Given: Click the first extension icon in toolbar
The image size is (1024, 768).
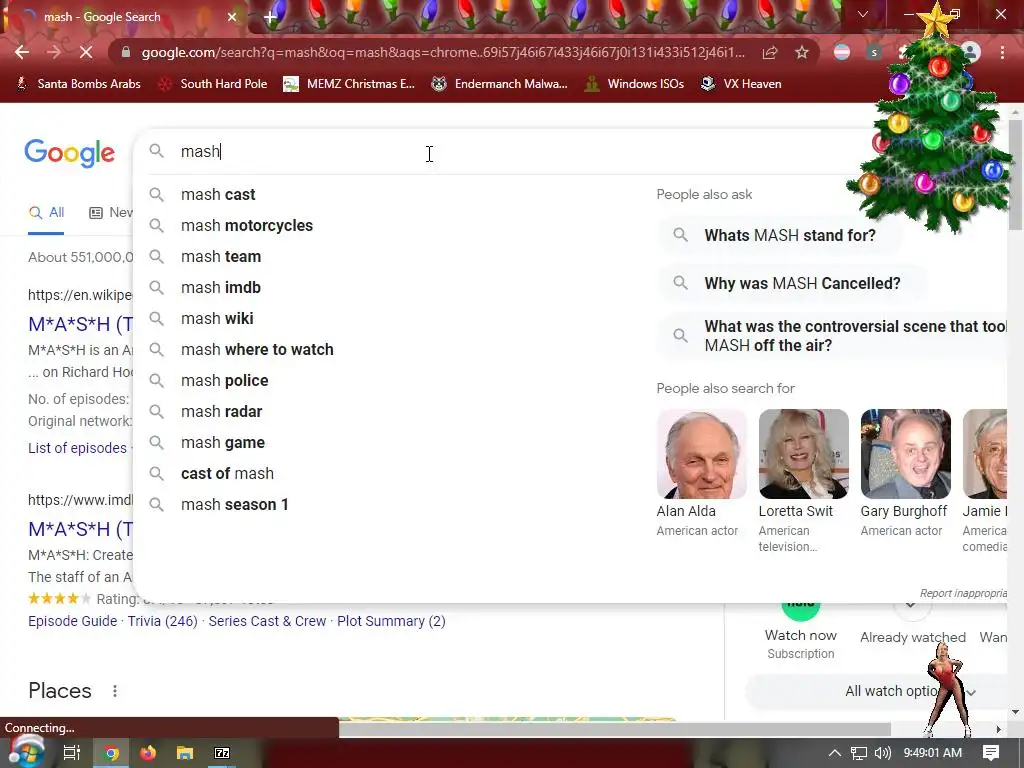Looking at the screenshot, I should 842,52.
